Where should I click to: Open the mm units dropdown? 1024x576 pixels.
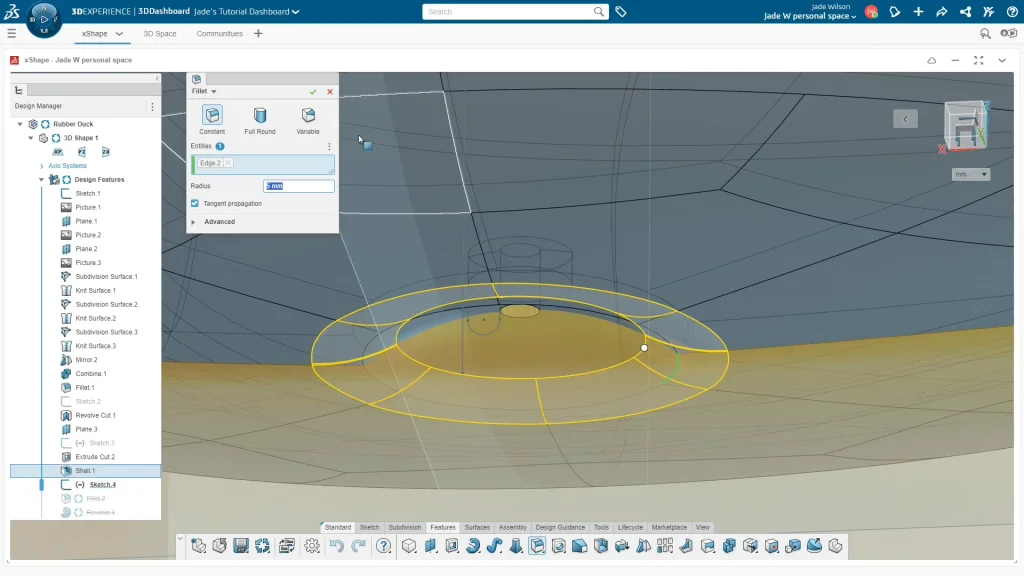[971, 174]
